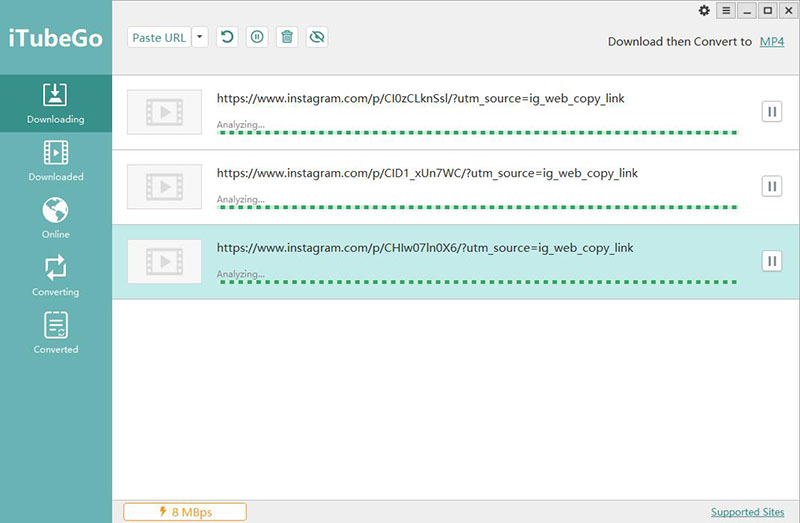800x523 pixels.
Task: Open the hamburger menu icon
Action: tap(726, 10)
